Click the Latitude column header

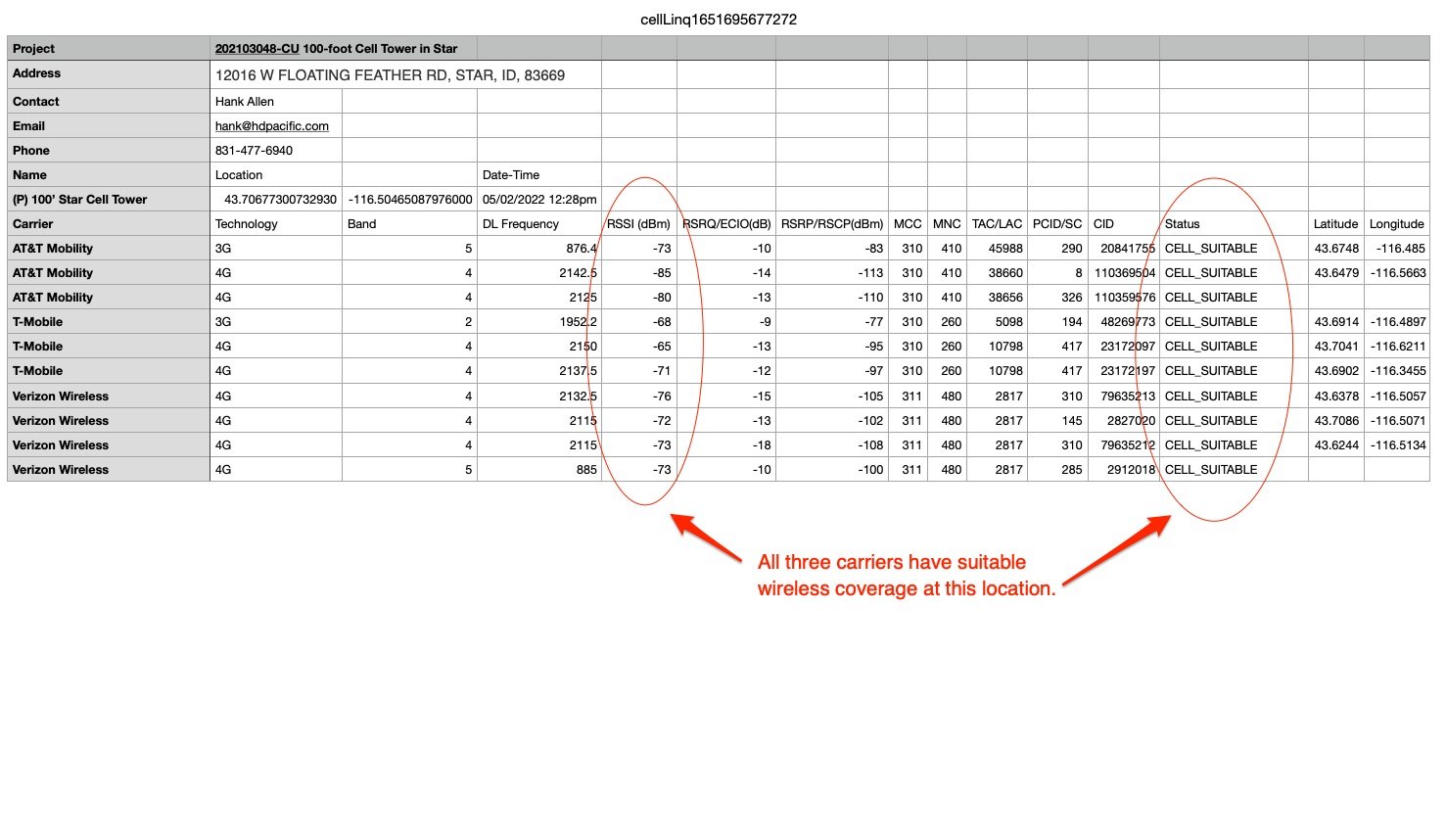(1336, 223)
